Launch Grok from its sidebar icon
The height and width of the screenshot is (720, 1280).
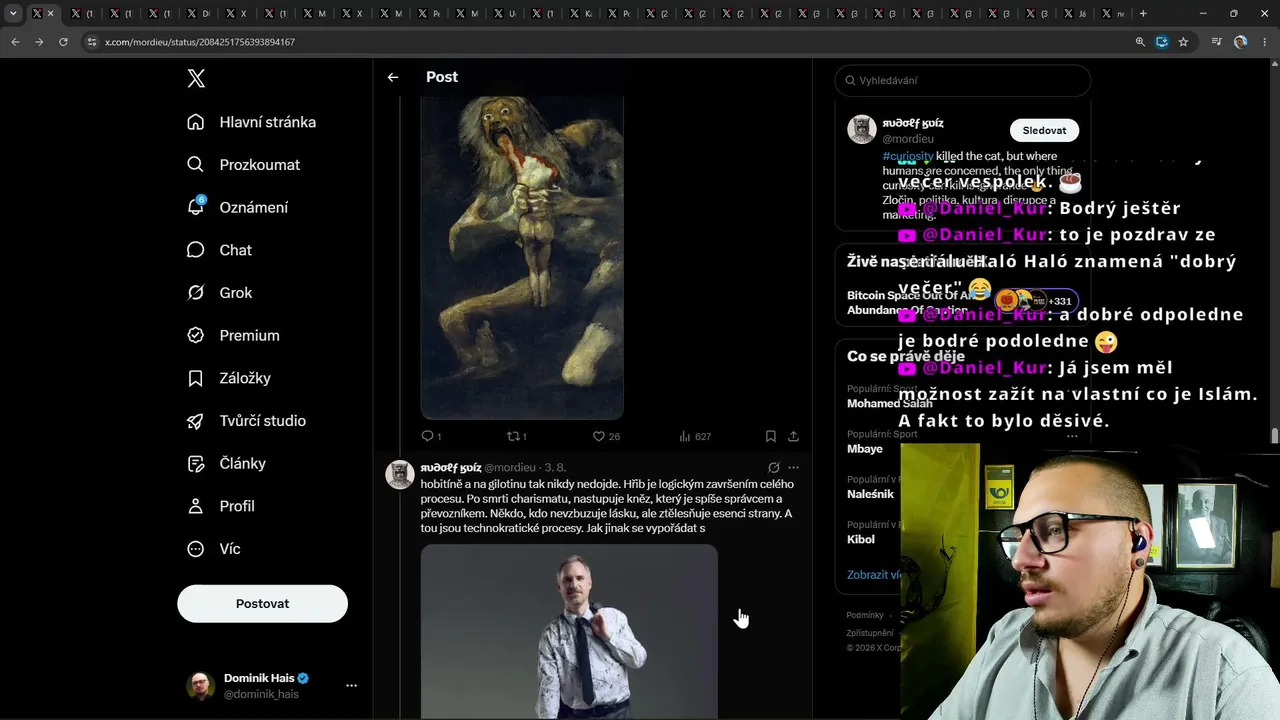(x=196, y=293)
